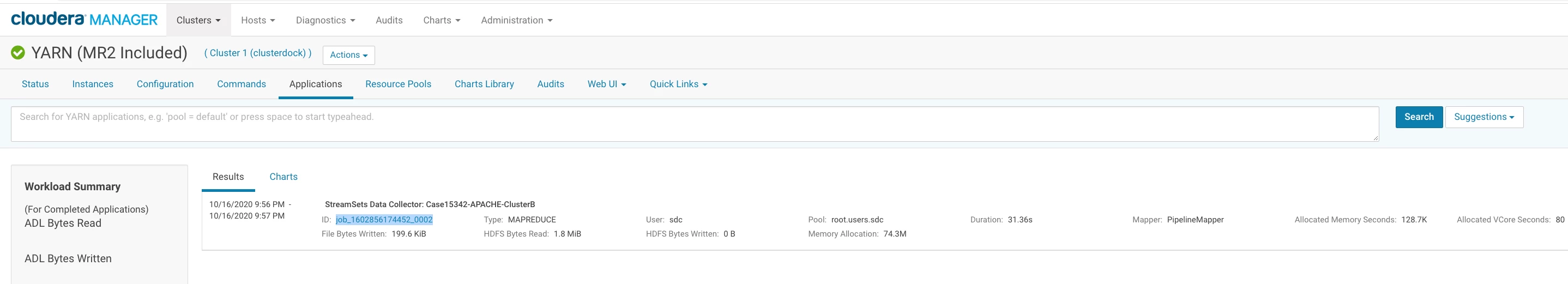Click the root.users.sdc pool value
Viewport: 1568px width, 284px height.
(857, 220)
